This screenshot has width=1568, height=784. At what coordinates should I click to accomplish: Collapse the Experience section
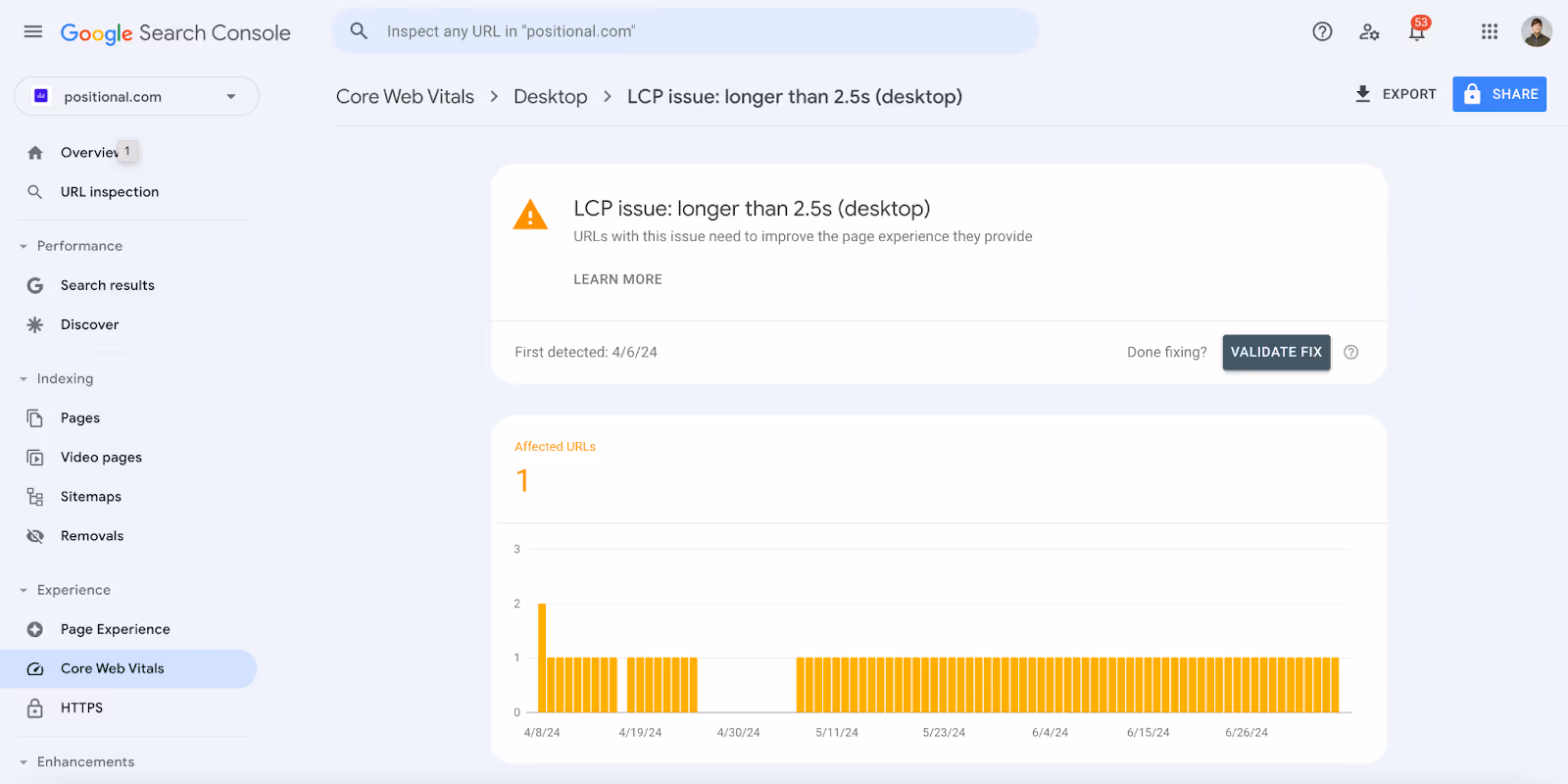(x=24, y=590)
